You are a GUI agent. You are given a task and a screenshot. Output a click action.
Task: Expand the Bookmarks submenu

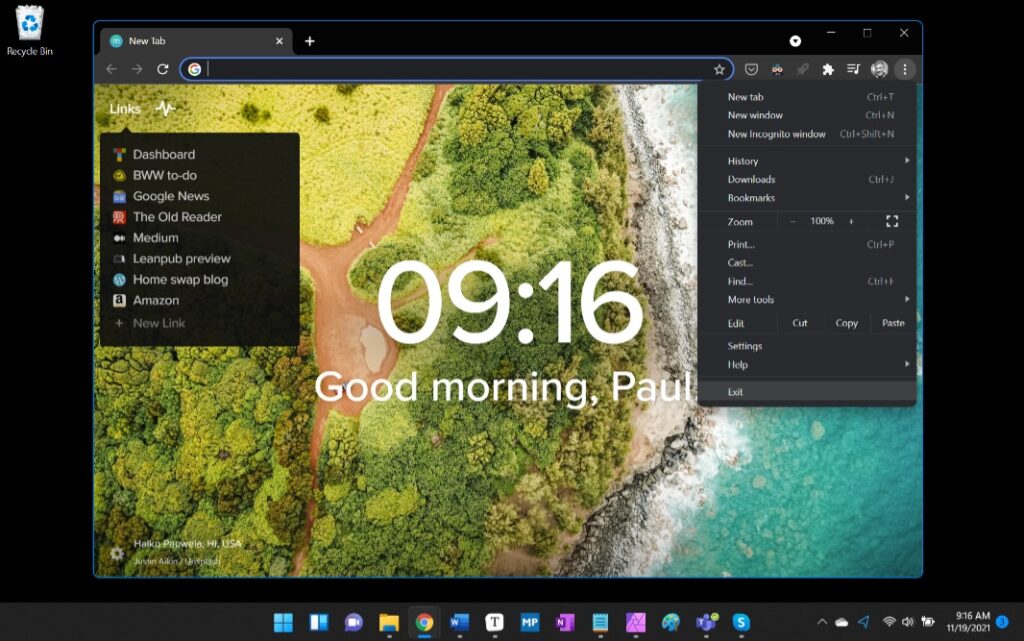click(749, 197)
